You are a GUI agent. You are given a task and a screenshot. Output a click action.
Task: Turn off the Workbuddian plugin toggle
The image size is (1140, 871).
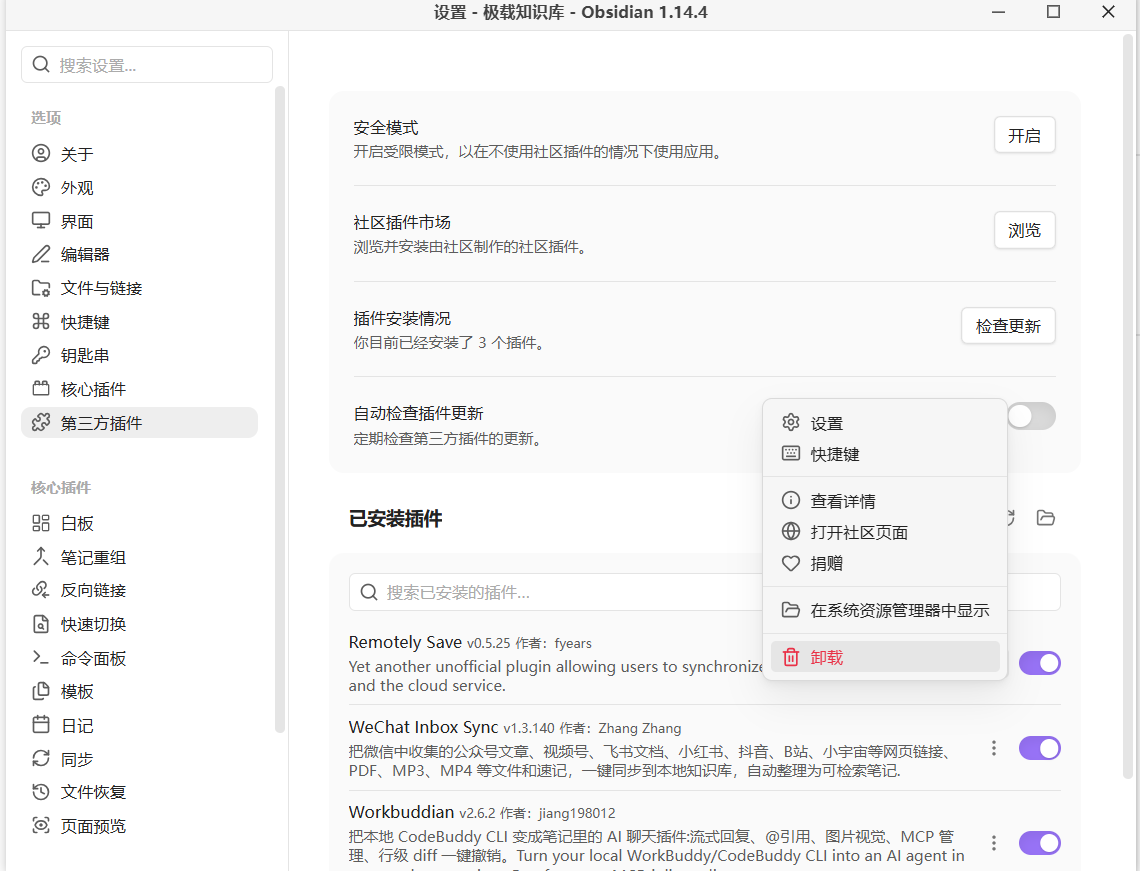(x=1039, y=843)
